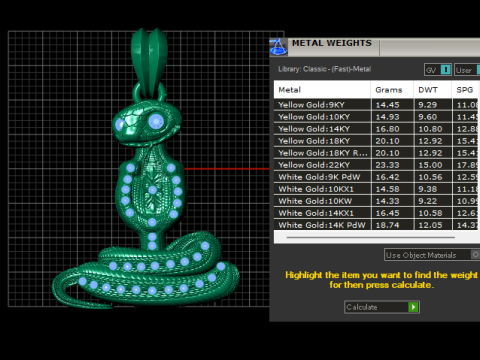Click the 16.80 grams cell
This screenshot has height=360, width=480.
392,129
